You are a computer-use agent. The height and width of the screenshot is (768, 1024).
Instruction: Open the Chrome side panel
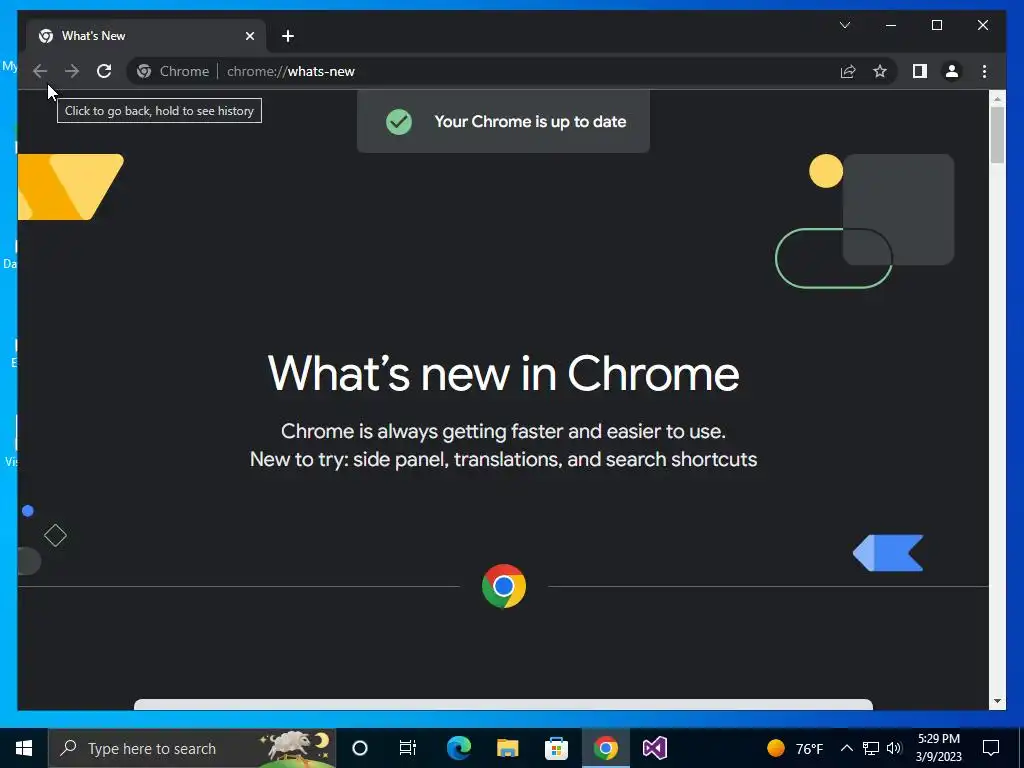[920, 71]
